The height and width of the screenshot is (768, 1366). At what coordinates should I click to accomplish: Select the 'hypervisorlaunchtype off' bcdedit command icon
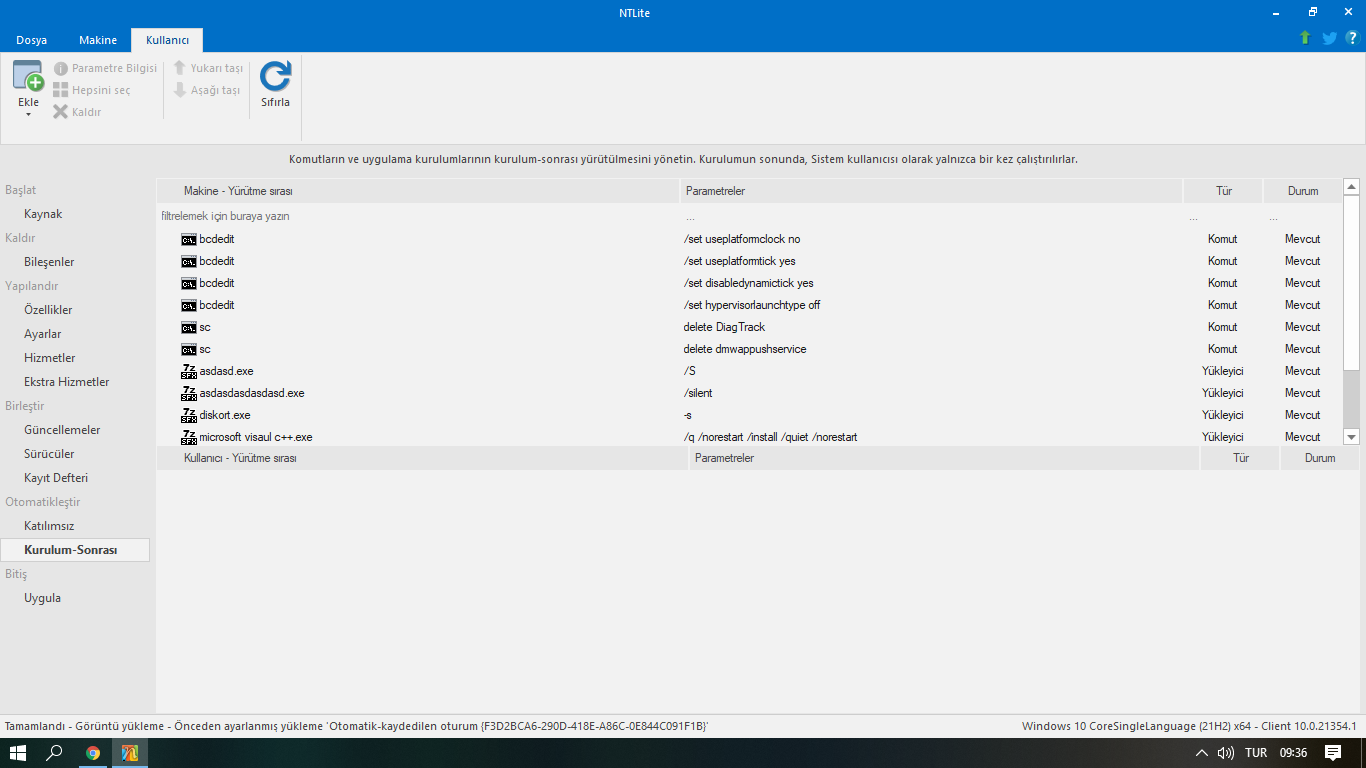click(189, 305)
